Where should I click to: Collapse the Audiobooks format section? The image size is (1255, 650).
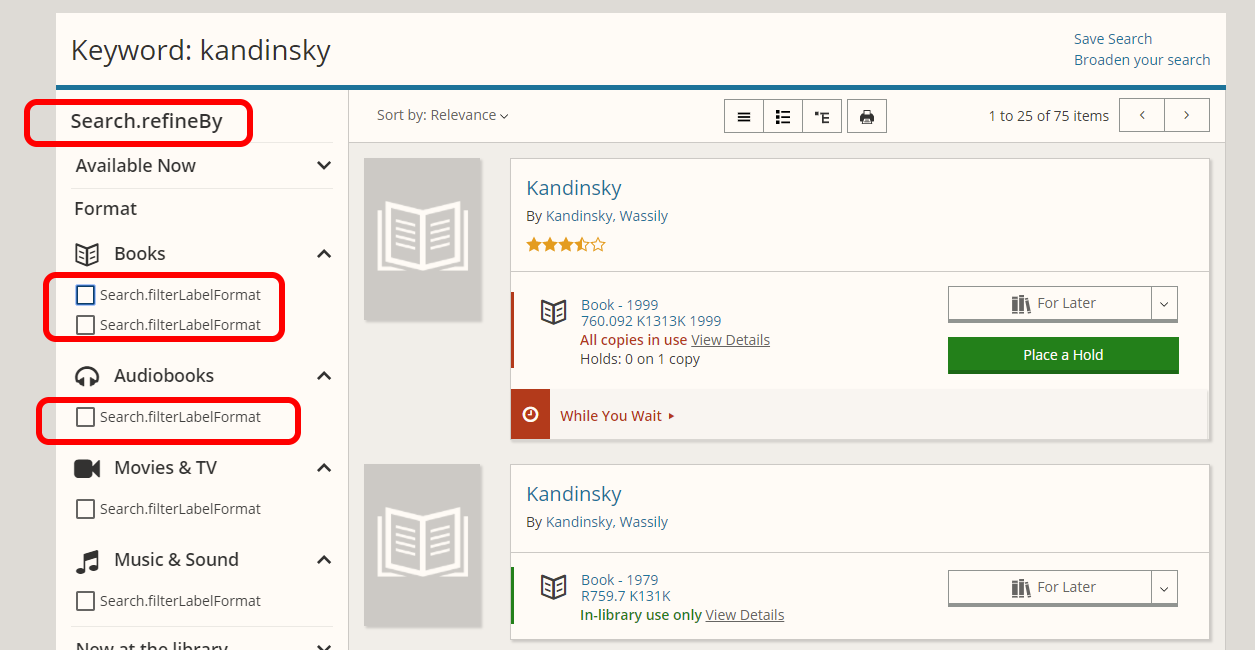[x=323, y=376]
